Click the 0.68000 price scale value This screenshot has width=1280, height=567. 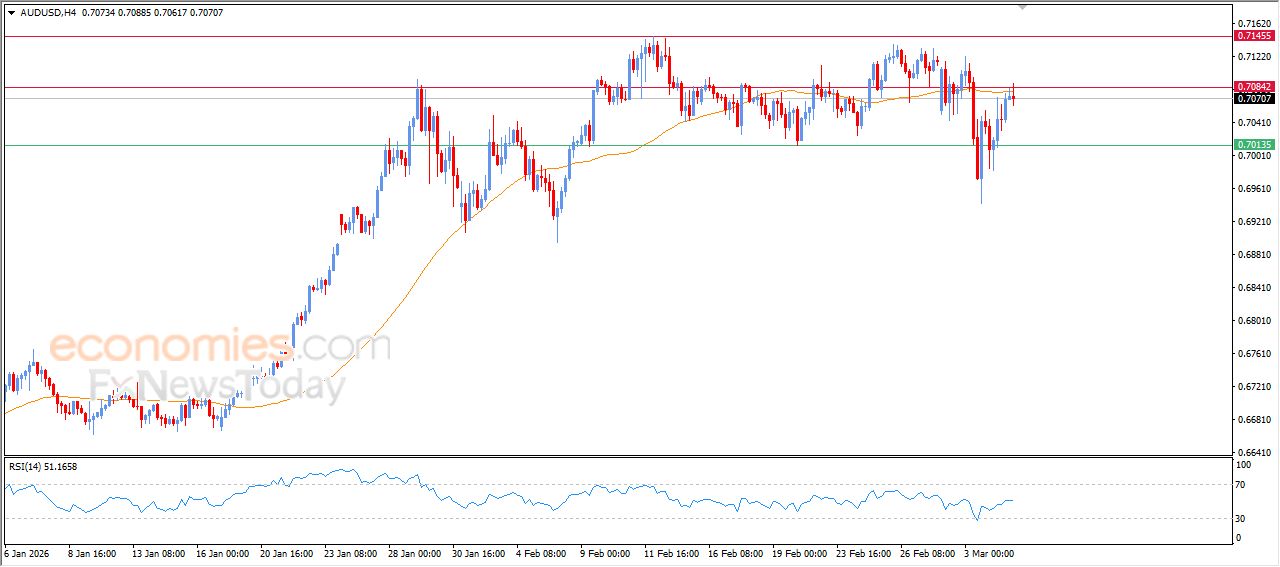point(1253,320)
